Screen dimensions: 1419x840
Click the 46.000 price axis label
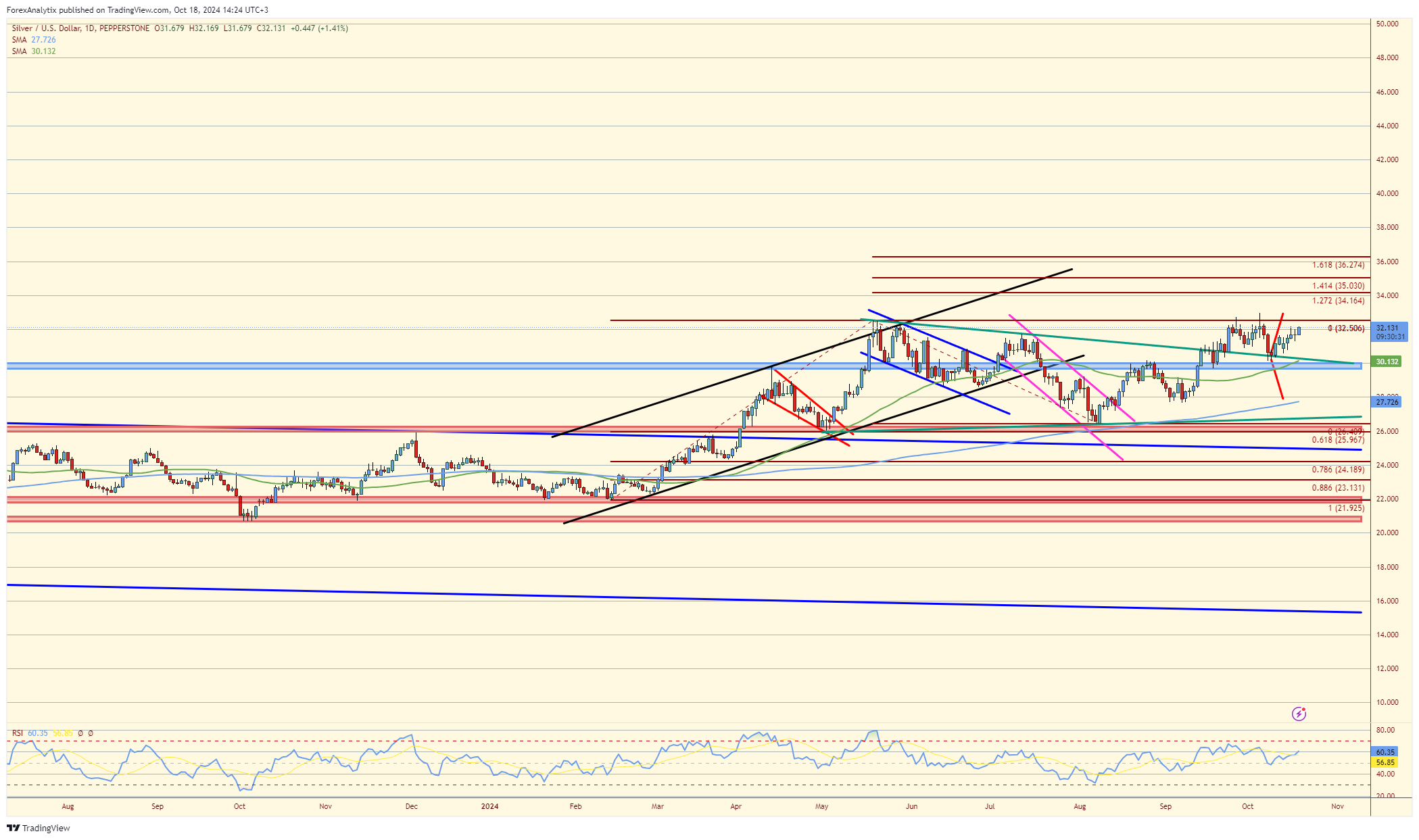click(1387, 92)
